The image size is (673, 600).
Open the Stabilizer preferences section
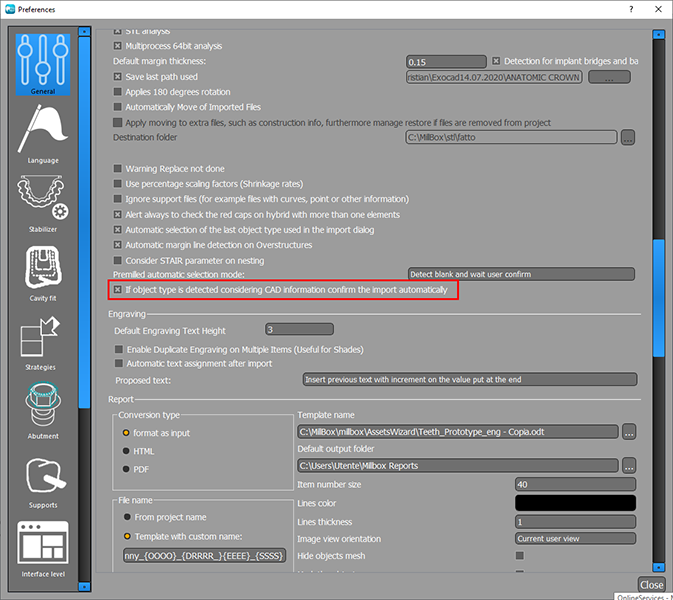(43, 203)
